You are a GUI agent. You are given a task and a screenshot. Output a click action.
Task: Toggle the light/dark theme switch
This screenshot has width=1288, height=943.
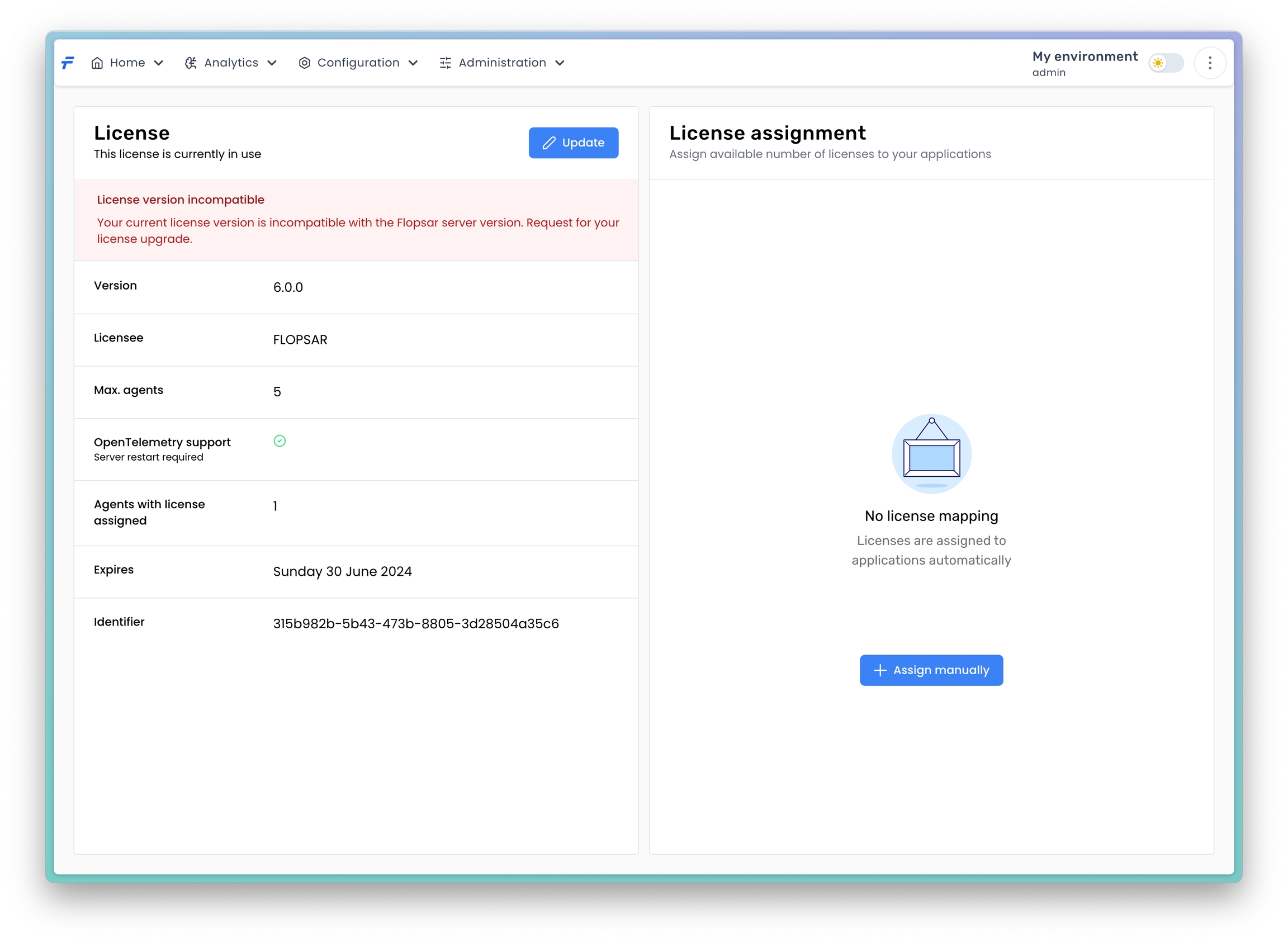1165,63
